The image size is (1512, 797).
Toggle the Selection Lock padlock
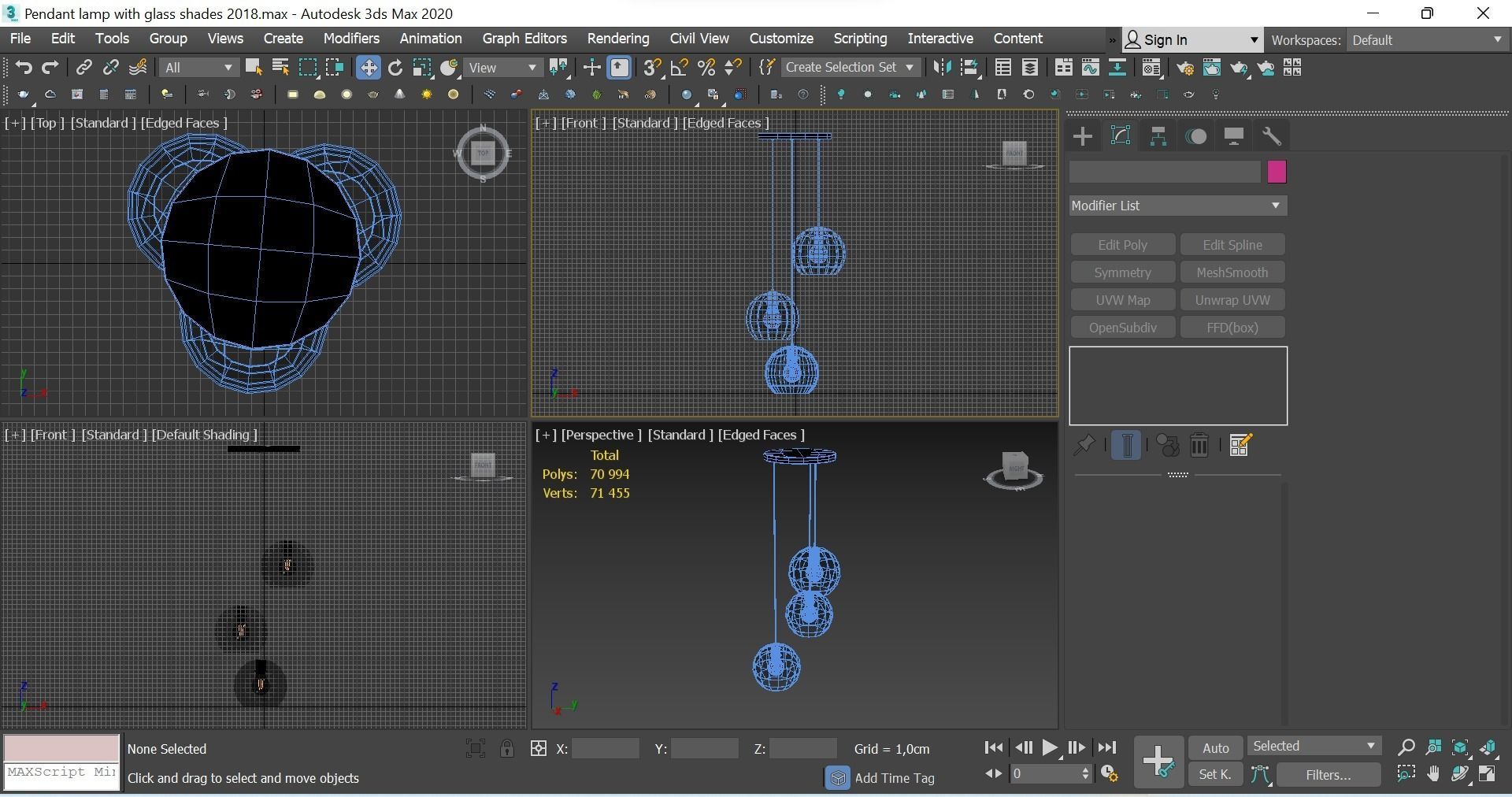coord(507,748)
